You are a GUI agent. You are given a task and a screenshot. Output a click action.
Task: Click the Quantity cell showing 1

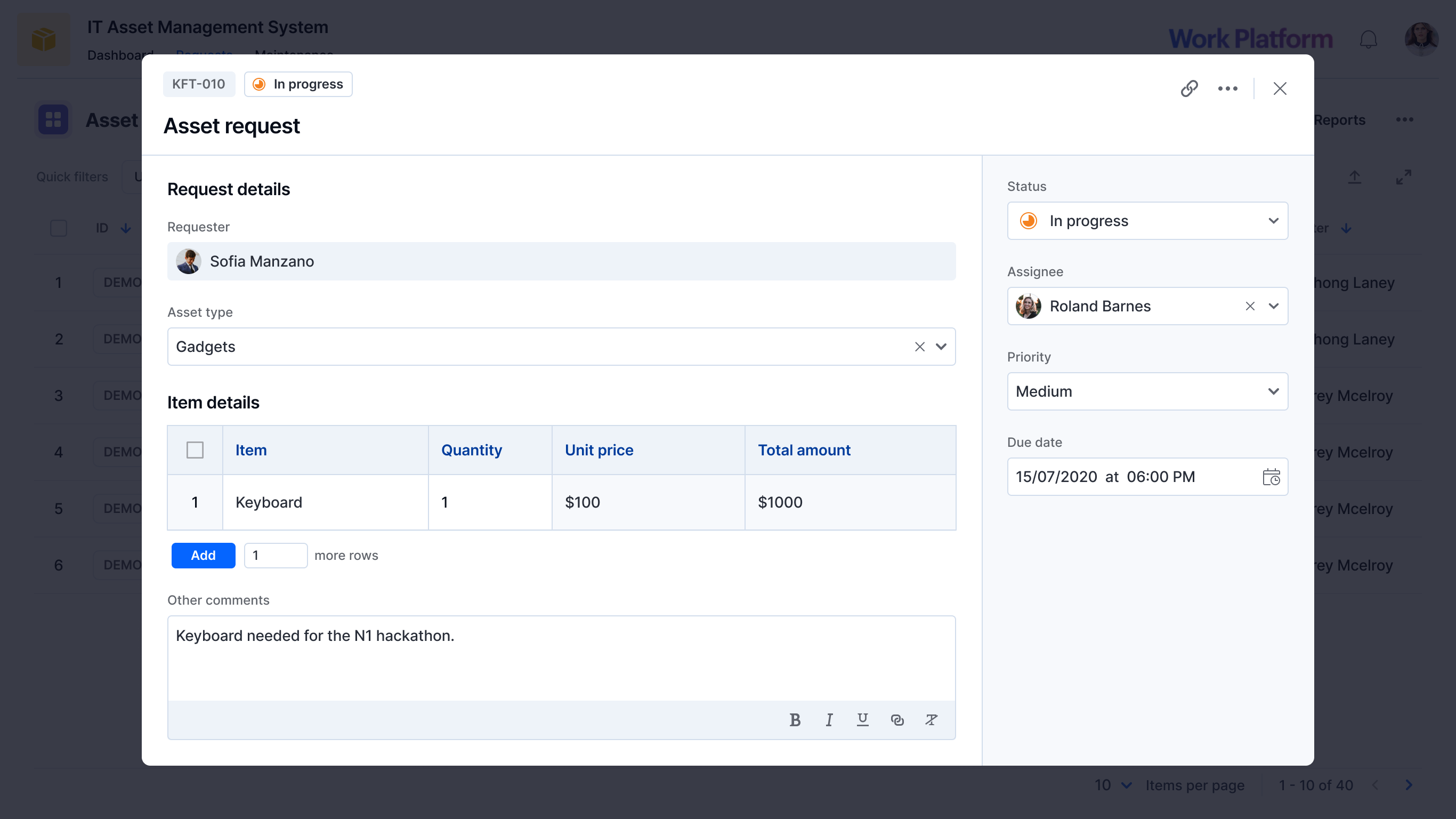(x=490, y=502)
